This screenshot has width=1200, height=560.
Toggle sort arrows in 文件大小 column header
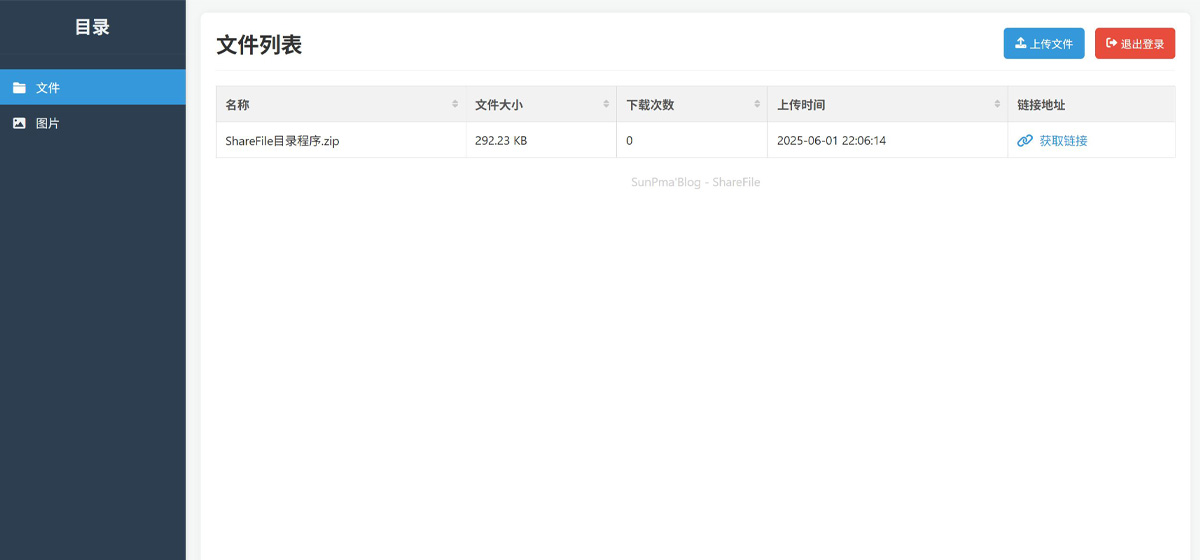(x=606, y=105)
